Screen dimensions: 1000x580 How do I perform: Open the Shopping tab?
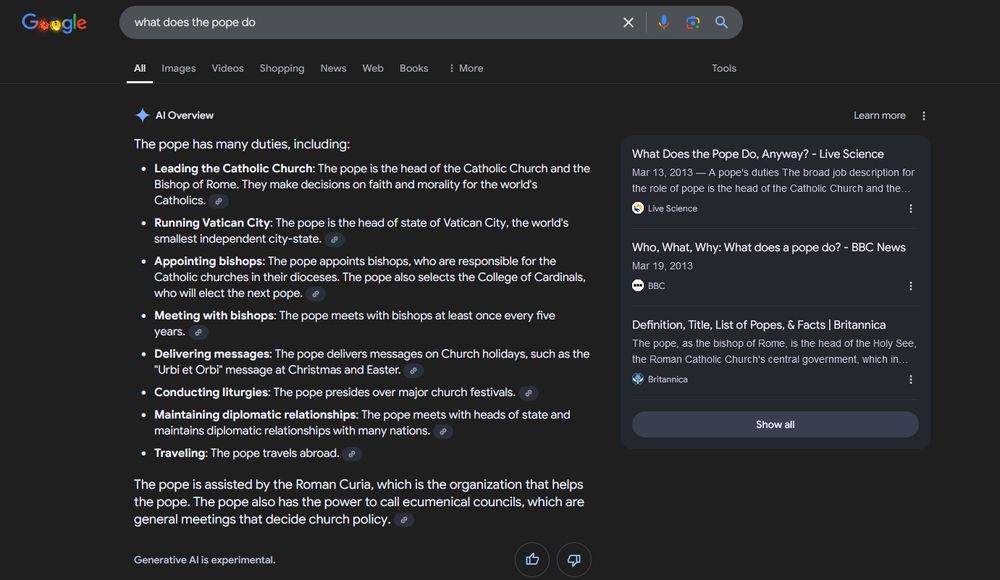point(282,68)
